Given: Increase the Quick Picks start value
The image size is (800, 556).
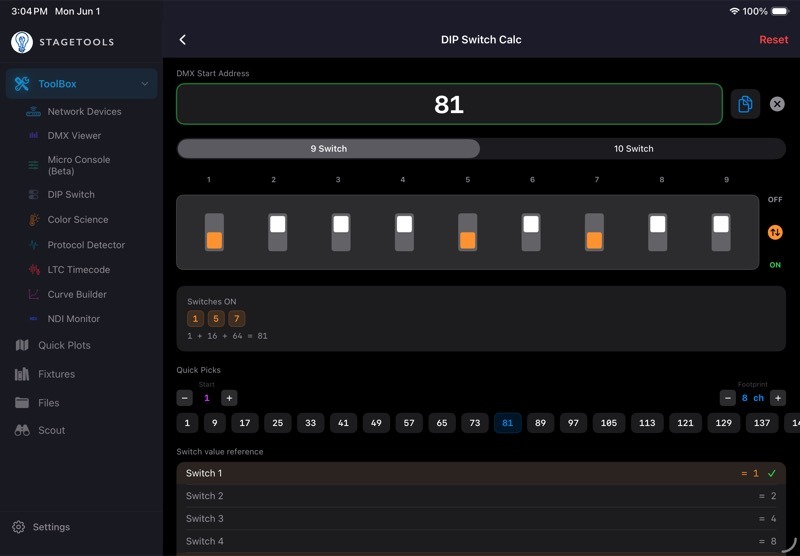Looking at the screenshot, I should click(x=229, y=398).
